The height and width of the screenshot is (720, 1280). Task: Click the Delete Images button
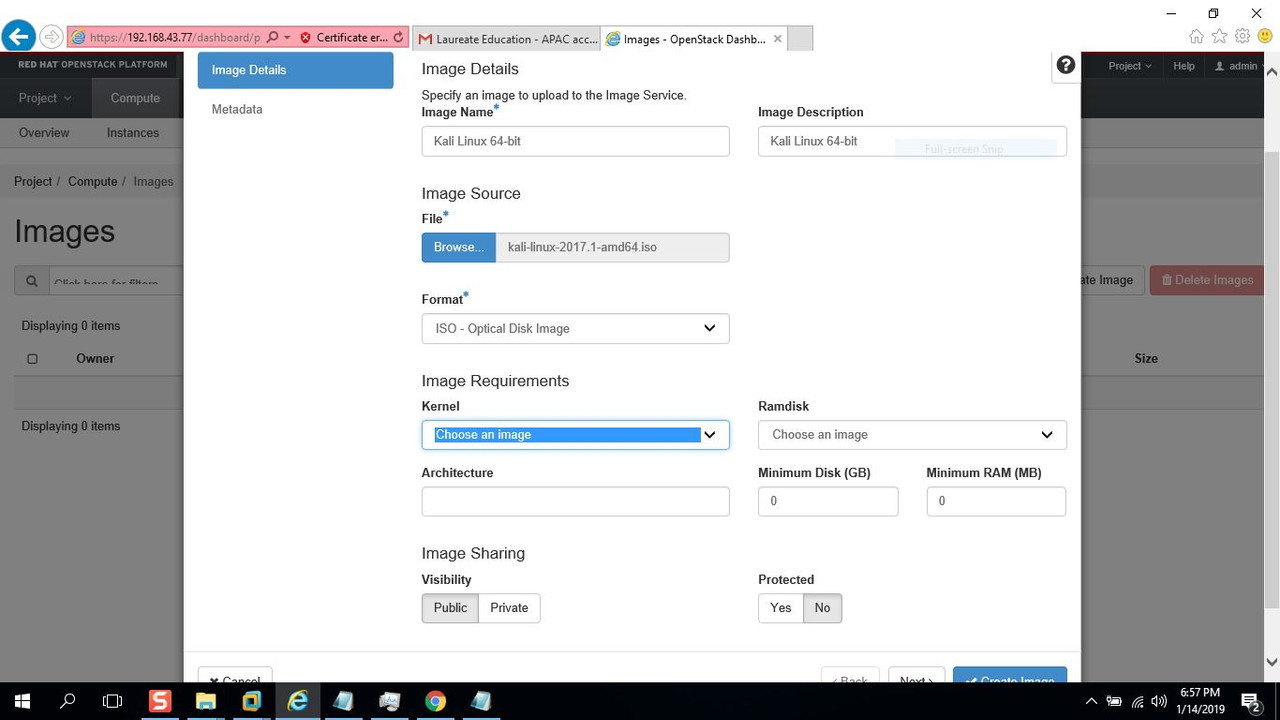point(1207,280)
